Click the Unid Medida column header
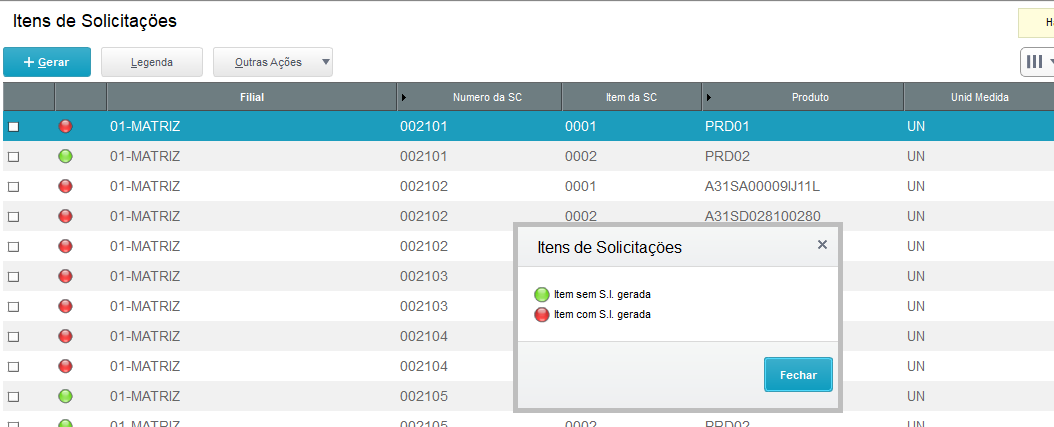 pos(979,97)
